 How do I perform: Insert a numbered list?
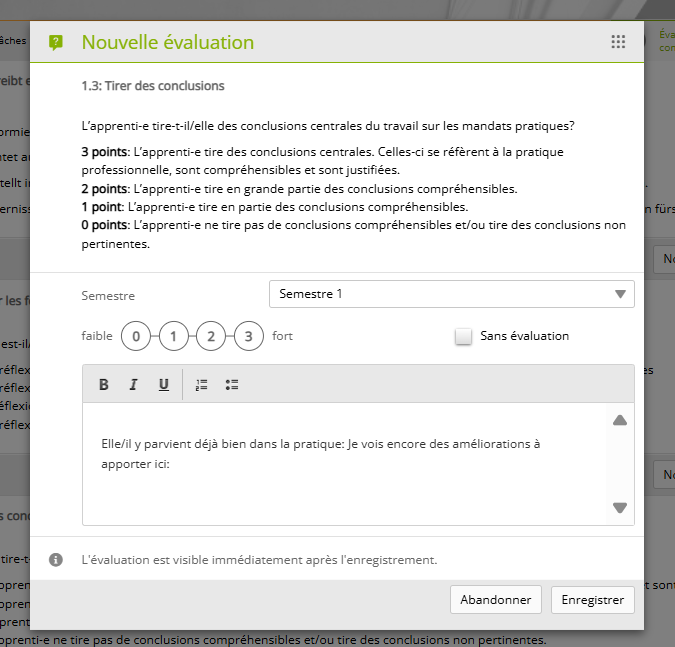pos(201,385)
